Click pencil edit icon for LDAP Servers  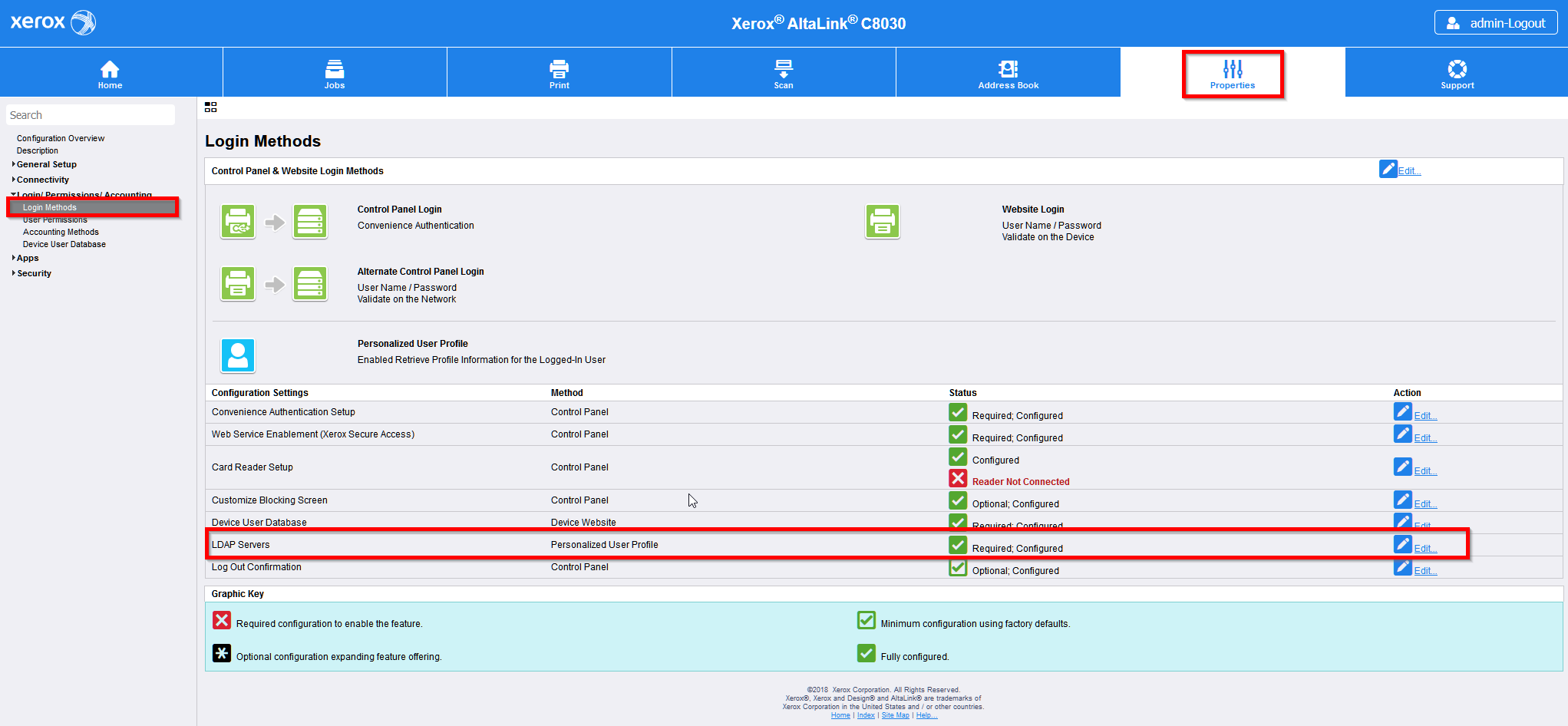coord(1402,544)
